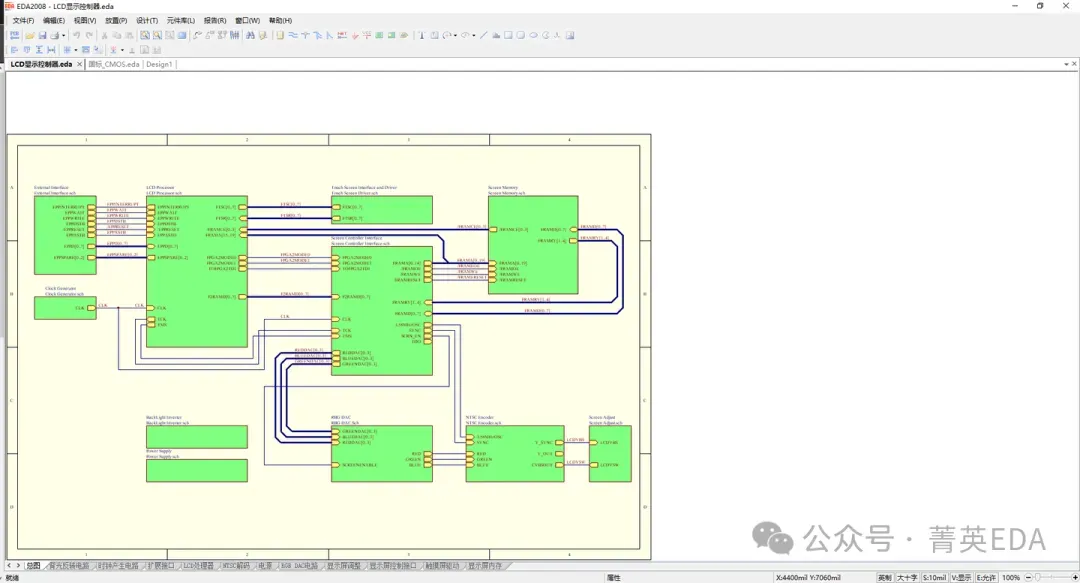
Task: Toggle the 大十字 cursor mode button
Action: pyautogui.click(x=907, y=577)
